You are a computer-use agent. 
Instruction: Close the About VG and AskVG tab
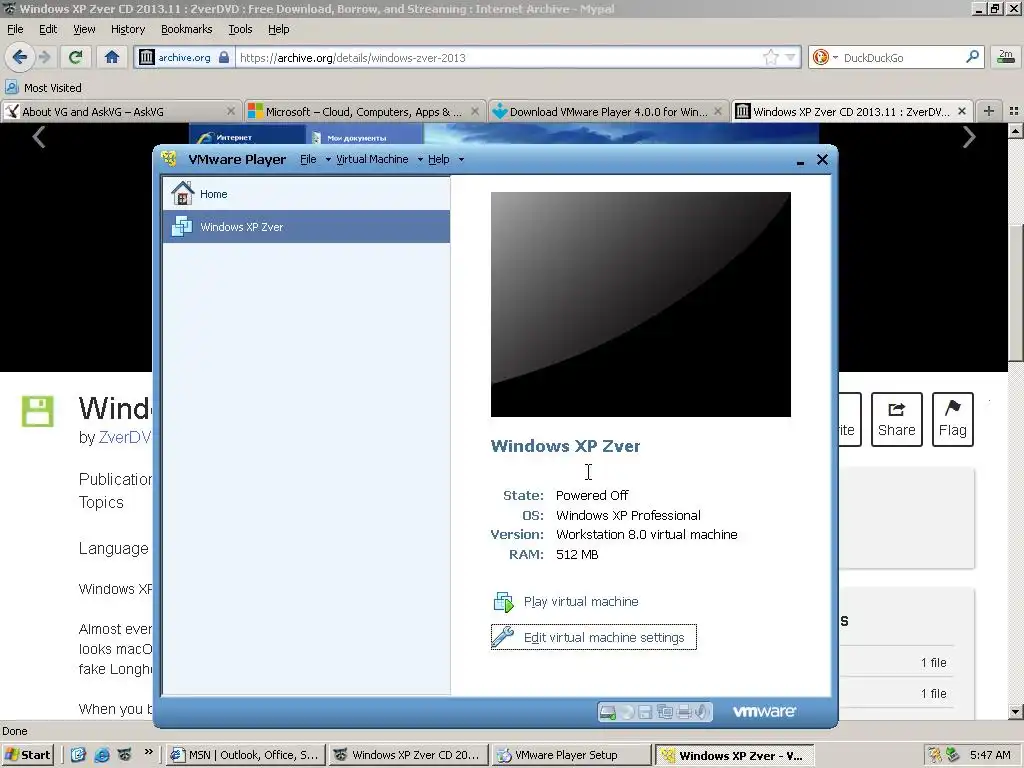point(231,112)
